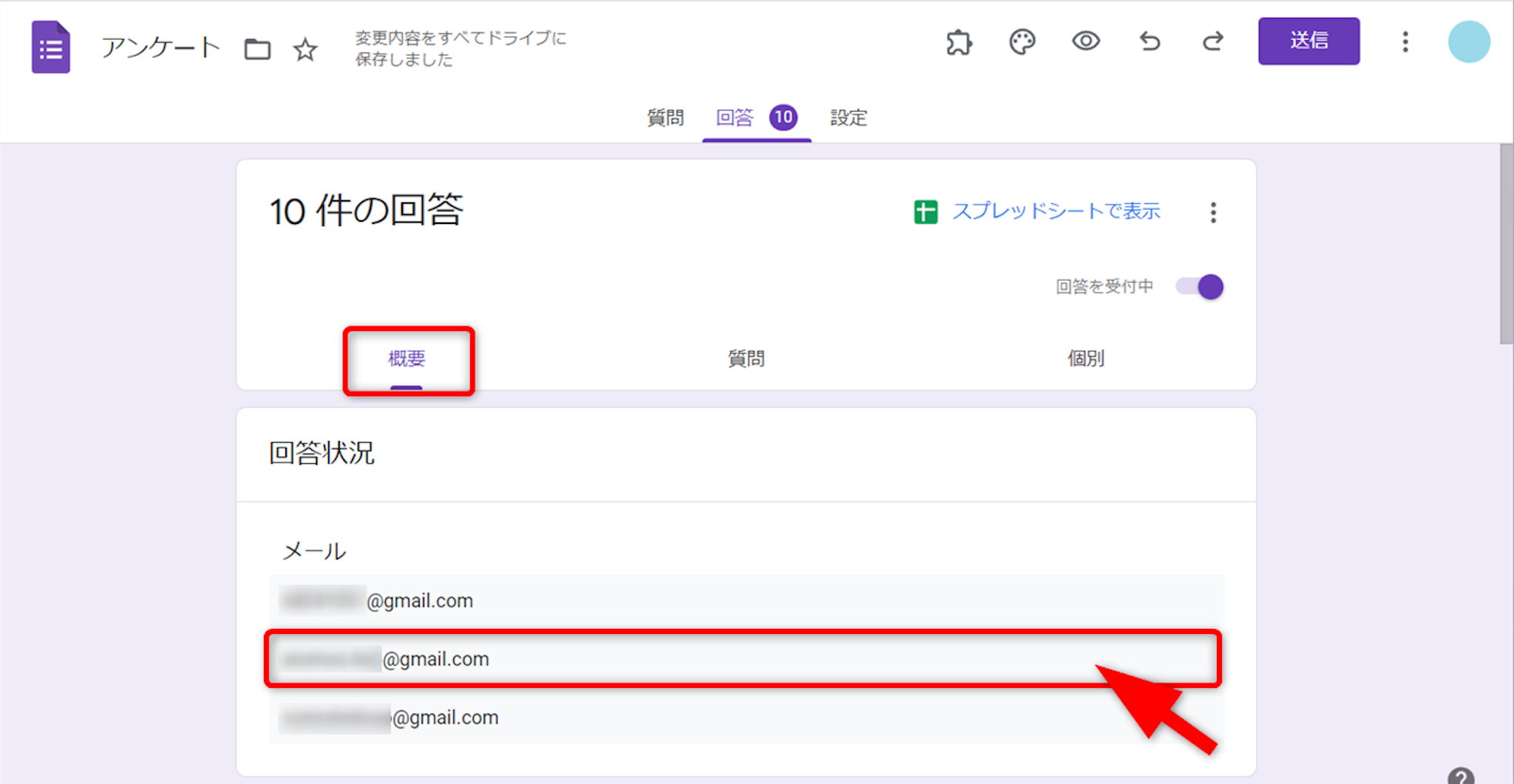This screenshot has height=784, width=1514.
Task: Open theme customization palette icon
Action: point(1022,42)
